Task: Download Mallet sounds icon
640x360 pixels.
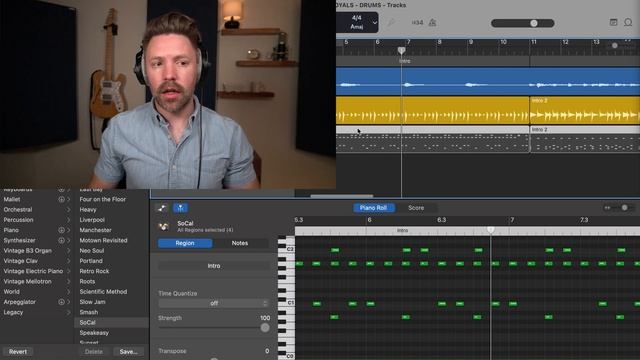Action: pos(61,199)
